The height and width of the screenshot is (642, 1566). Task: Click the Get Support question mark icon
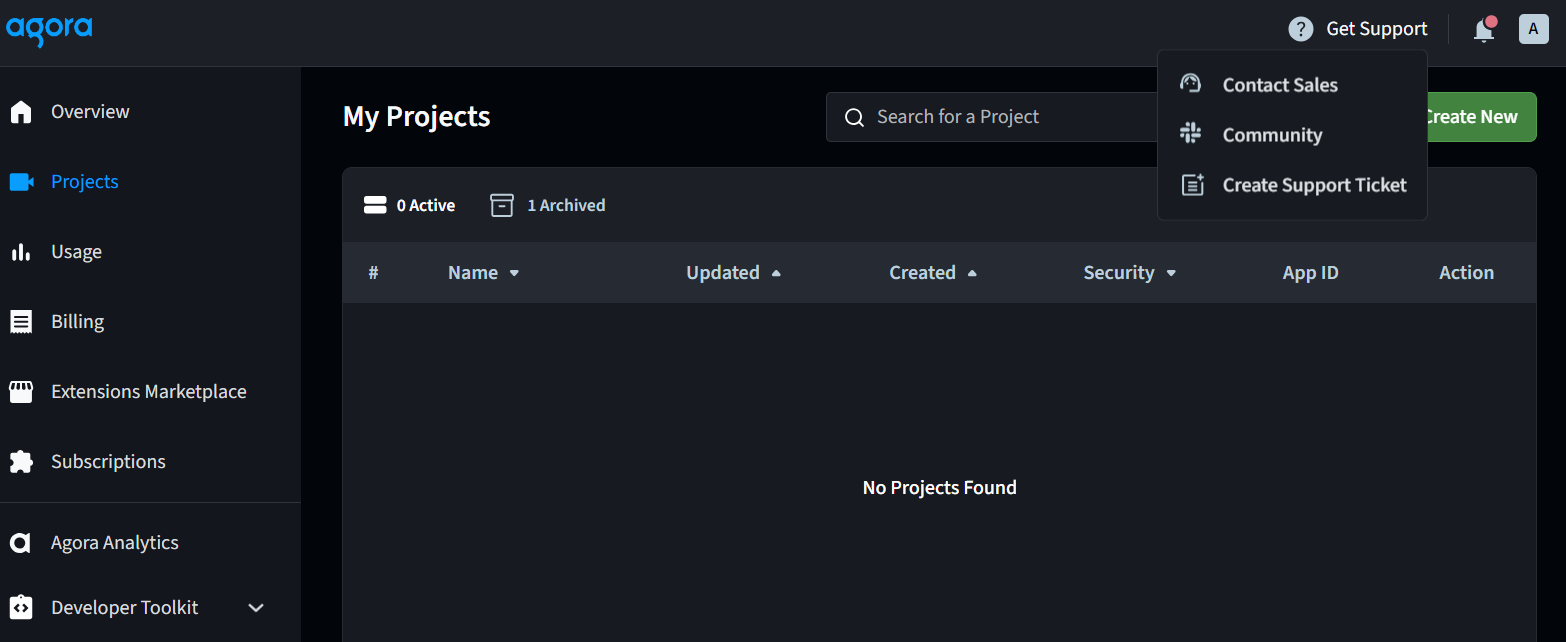pyautogui.click(x=1300, y=29)
